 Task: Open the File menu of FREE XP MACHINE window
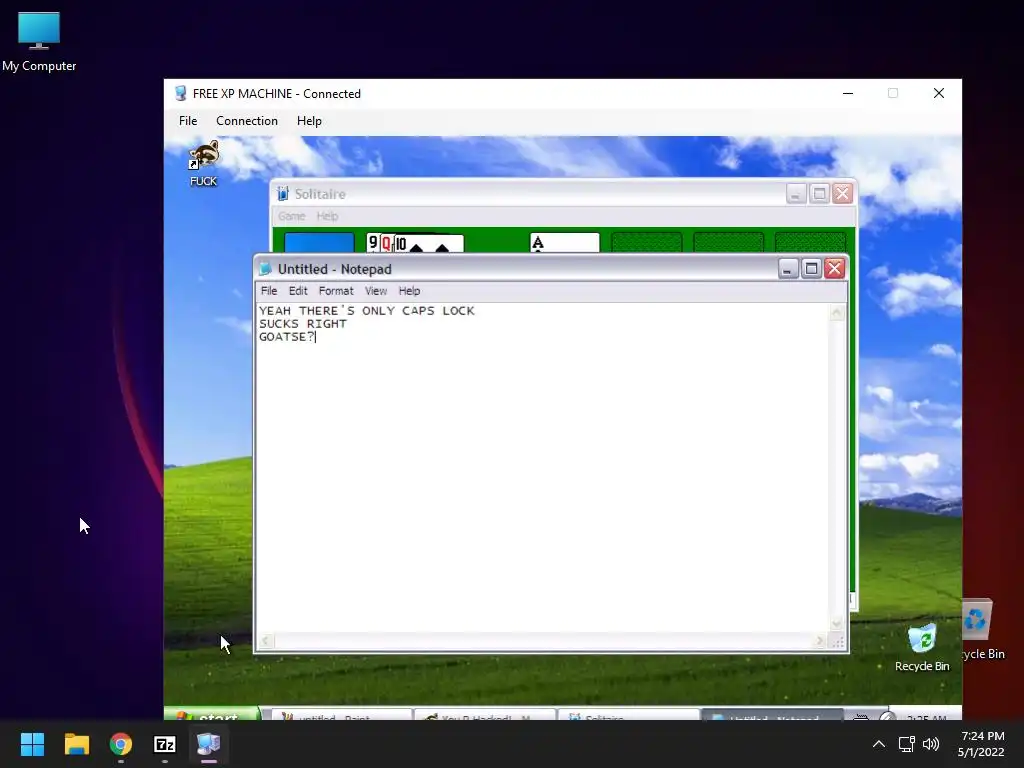point(188,121)
